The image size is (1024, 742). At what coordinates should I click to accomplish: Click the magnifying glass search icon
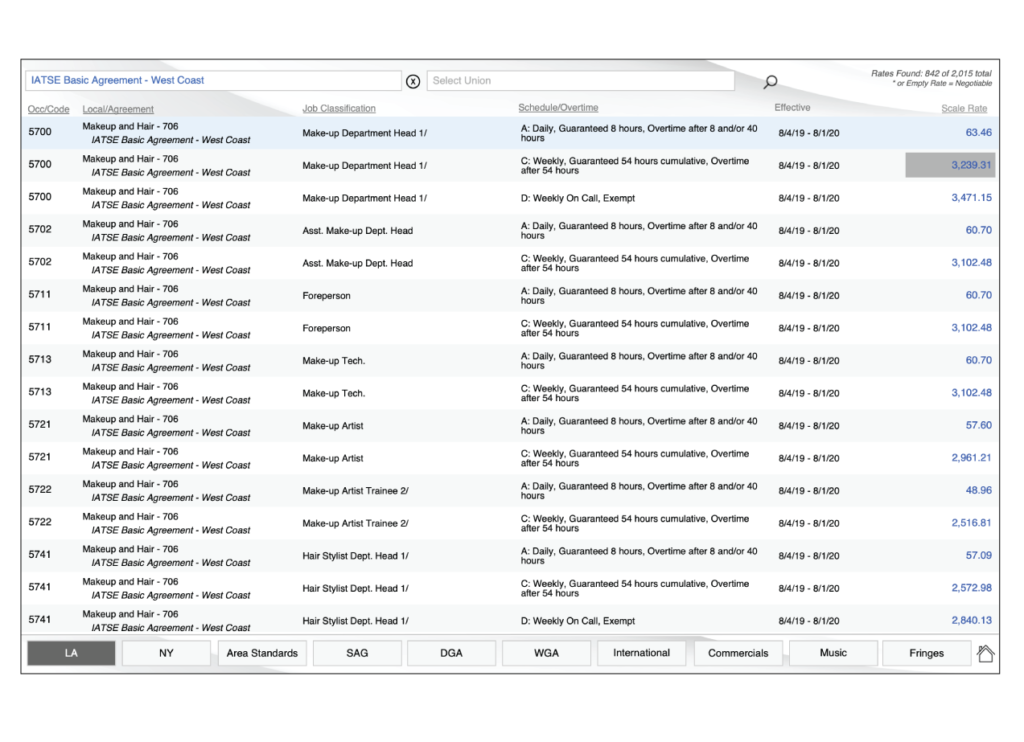(771, 82)
